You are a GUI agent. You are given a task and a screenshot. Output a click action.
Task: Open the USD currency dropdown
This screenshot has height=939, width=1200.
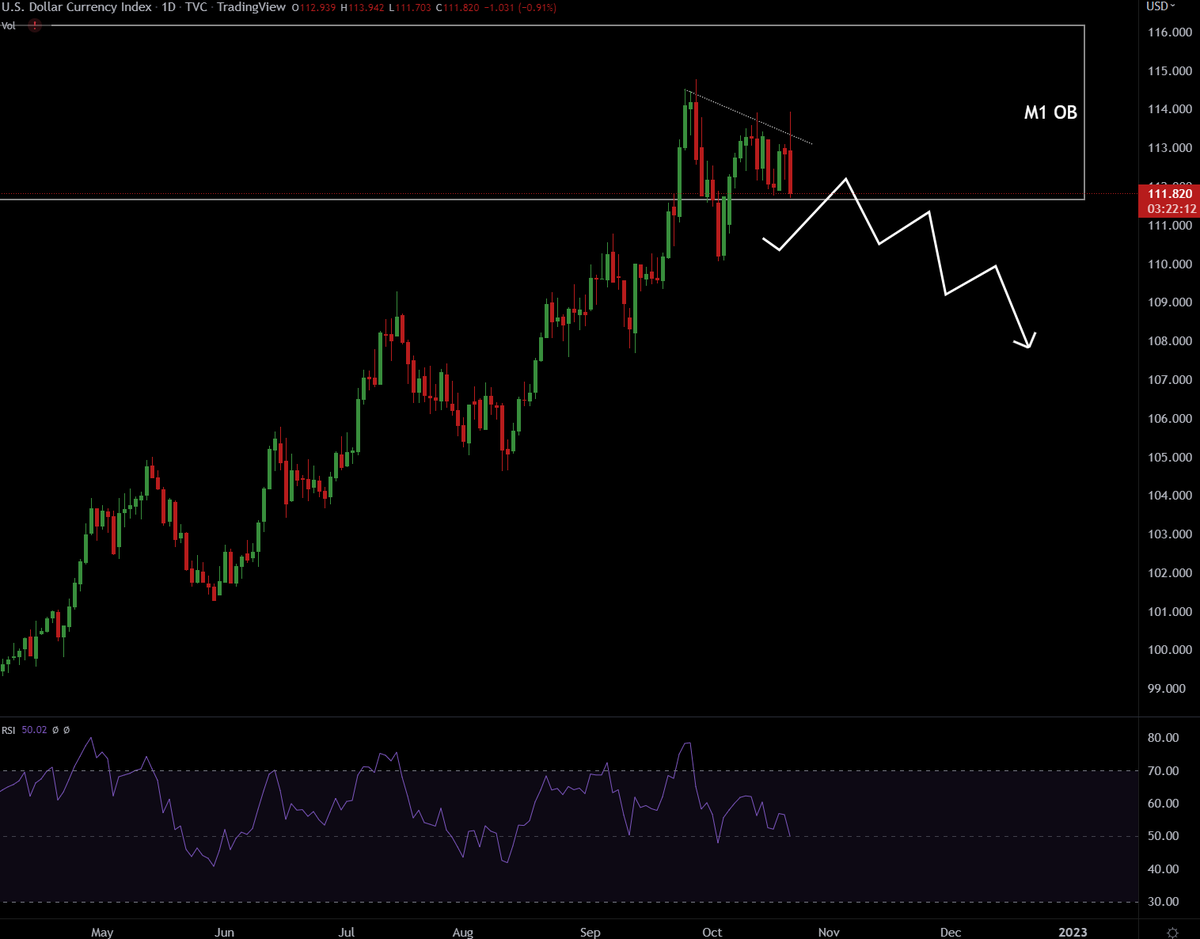1160,7
